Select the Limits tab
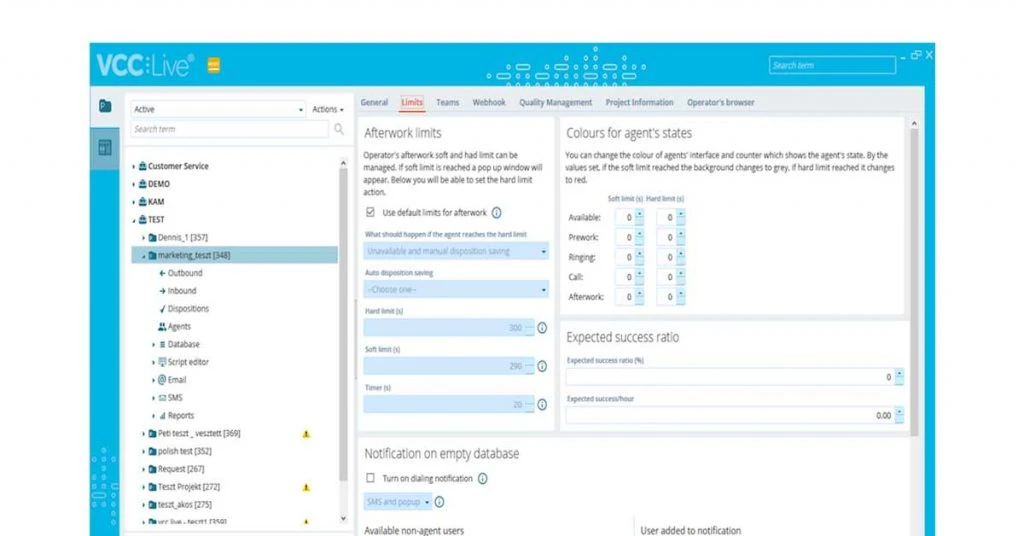 tap(412, 102)
